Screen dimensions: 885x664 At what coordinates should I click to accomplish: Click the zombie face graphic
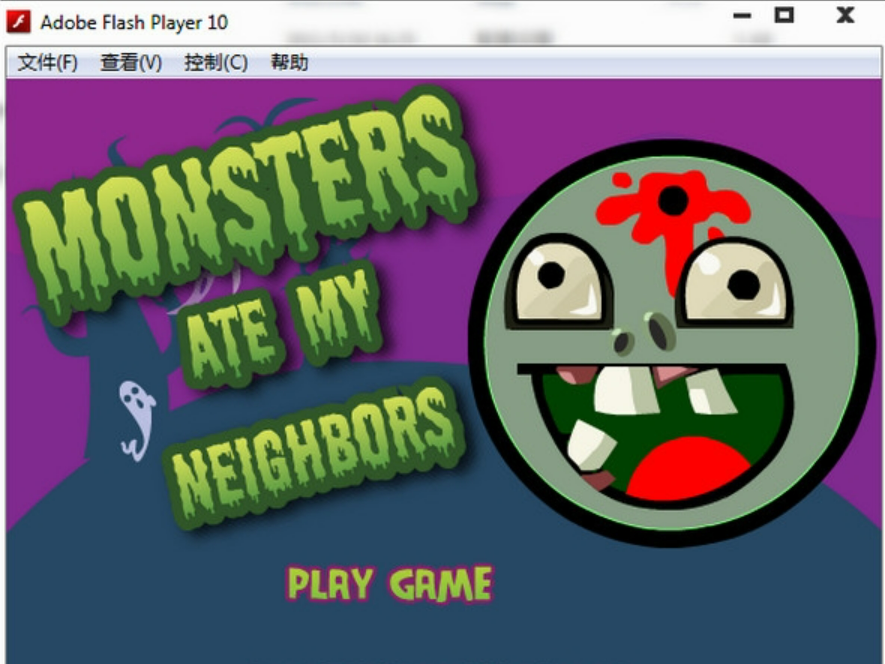click(x=672, y=343)
